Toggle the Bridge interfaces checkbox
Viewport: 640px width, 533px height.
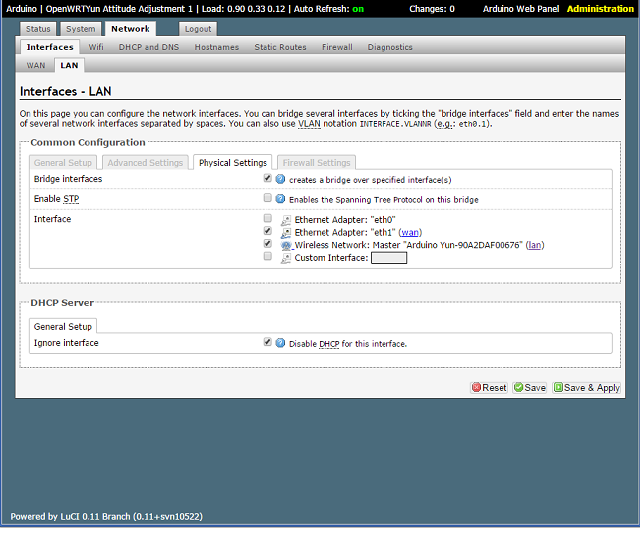tap(268, 178)
